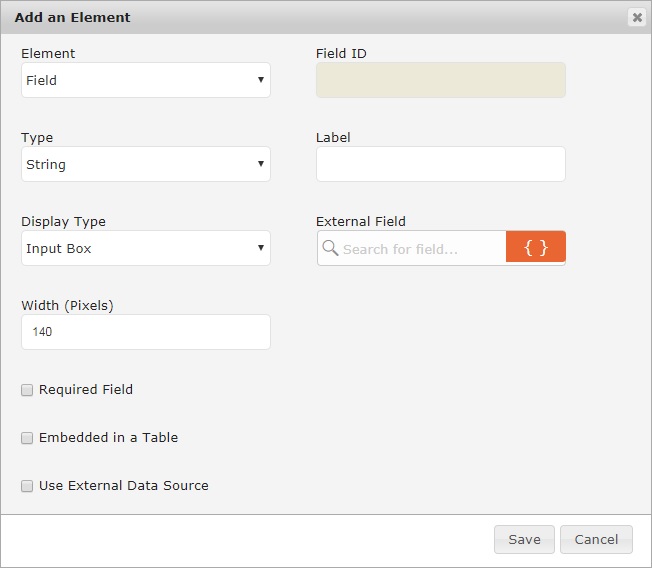Select the Width (Pixels) input field
Image resolution: width=652 pixels, height=568 pixels.
click(146, 332)
